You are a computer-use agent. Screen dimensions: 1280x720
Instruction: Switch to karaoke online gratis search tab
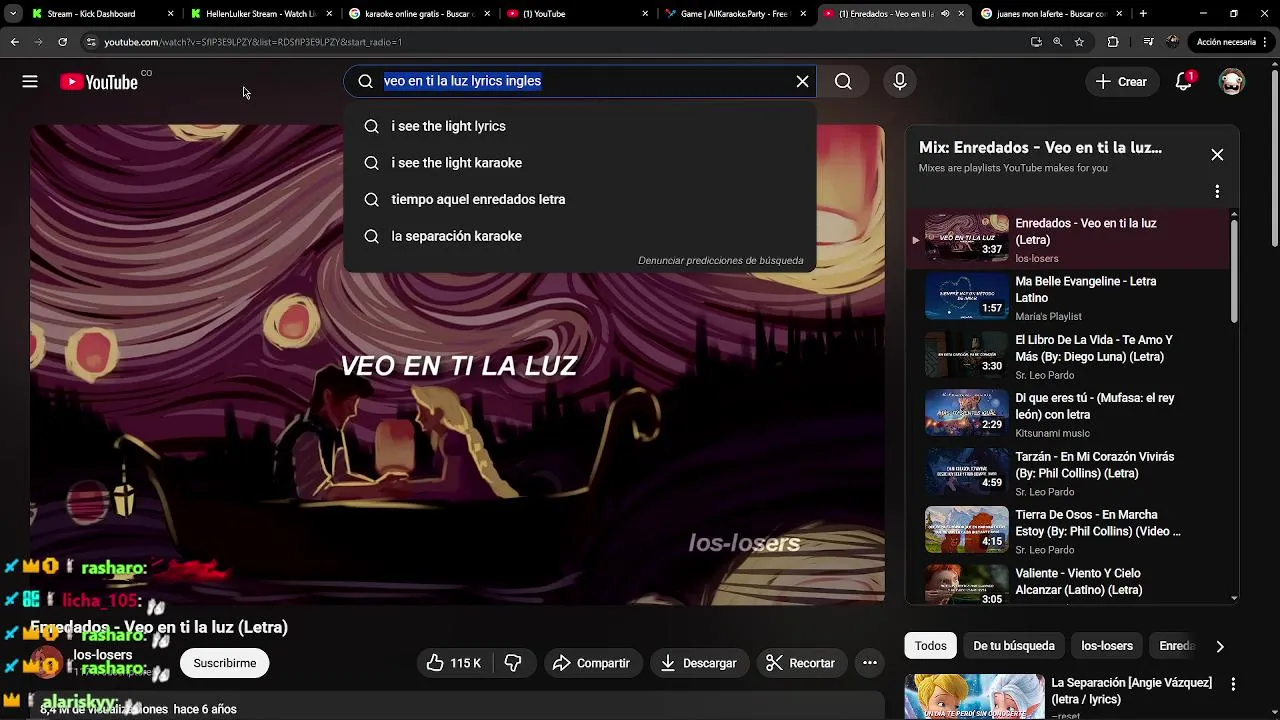pos(418,14)
